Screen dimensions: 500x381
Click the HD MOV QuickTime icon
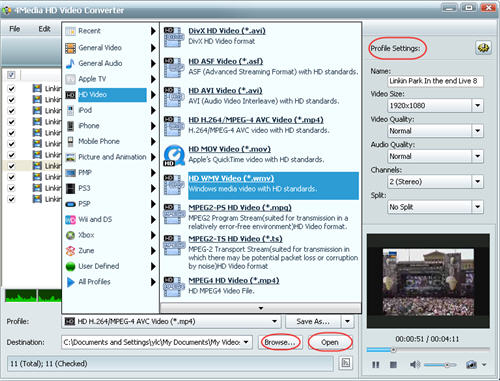click(x=174, y=155)
